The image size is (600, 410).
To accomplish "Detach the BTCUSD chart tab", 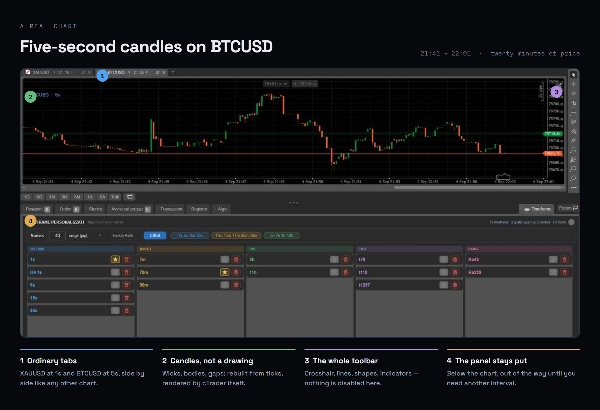I will [x=157, y=72].
